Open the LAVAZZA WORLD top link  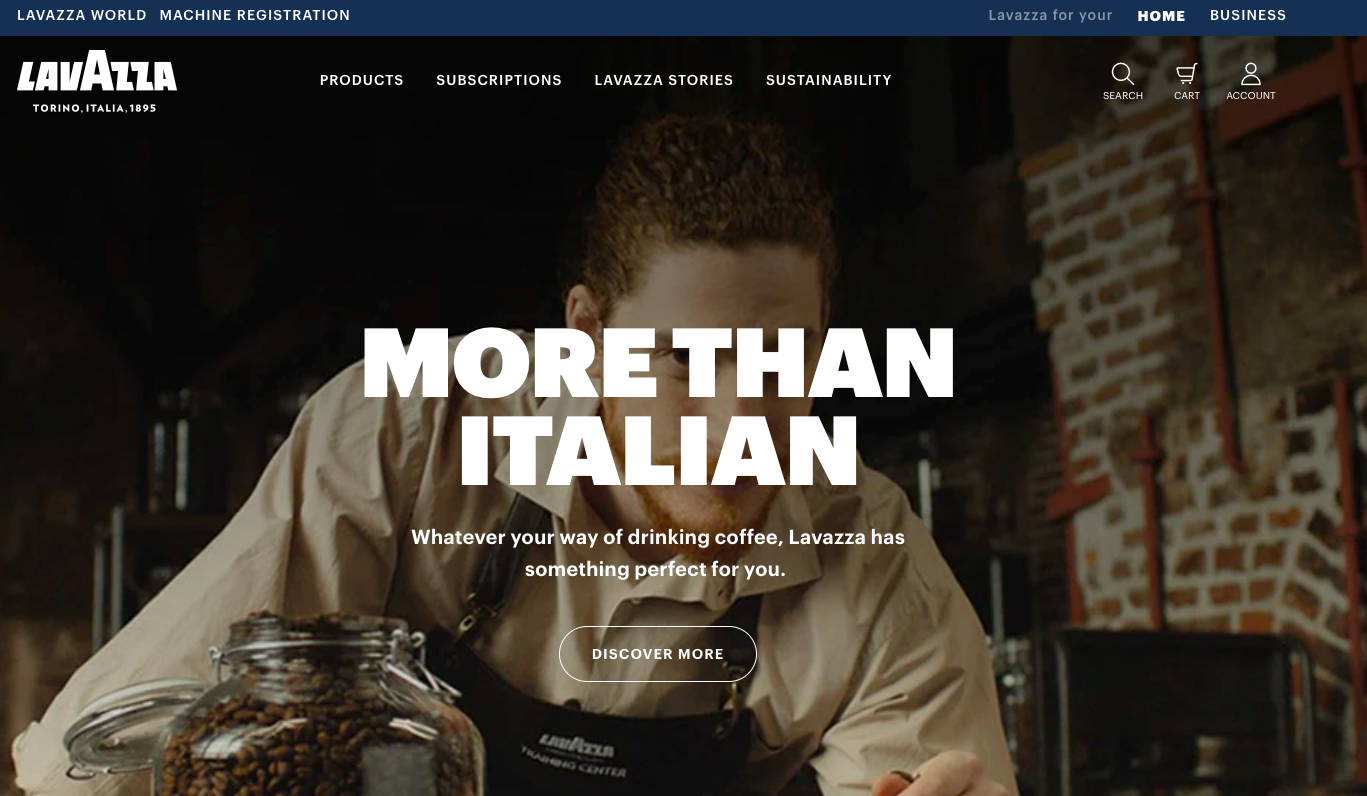82,16
